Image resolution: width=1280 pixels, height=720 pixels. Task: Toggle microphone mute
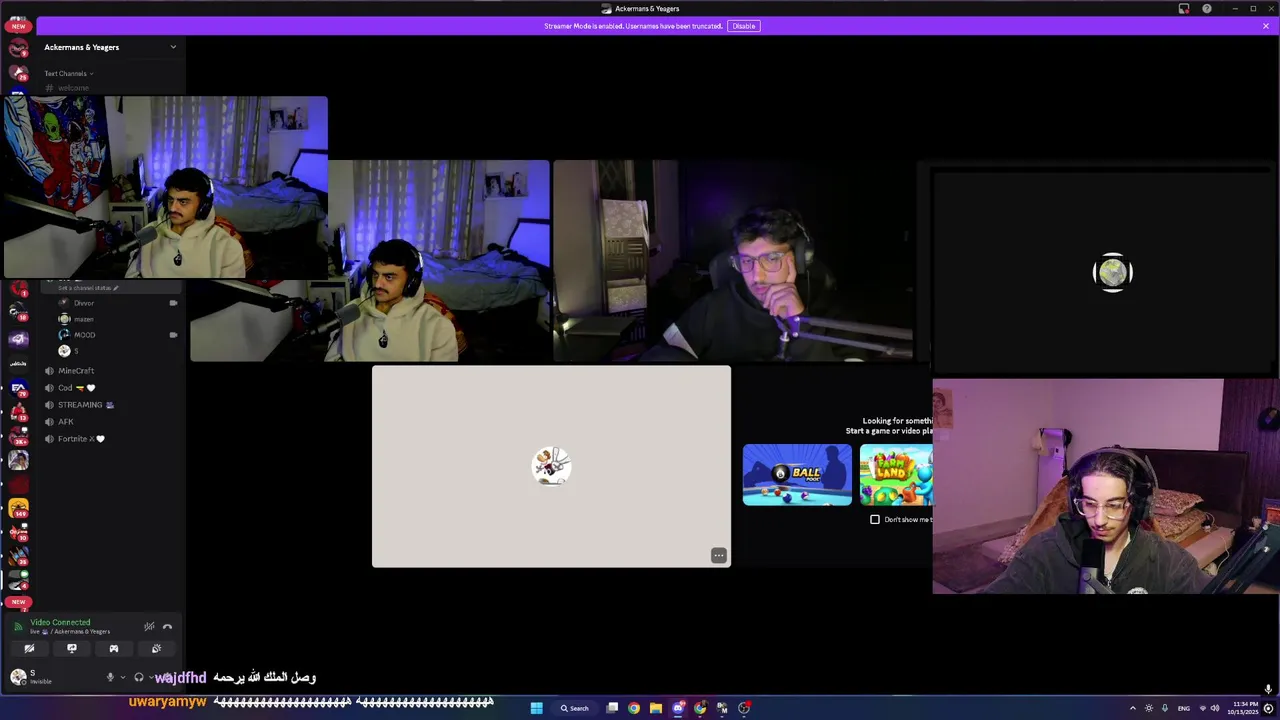[110, 677]
